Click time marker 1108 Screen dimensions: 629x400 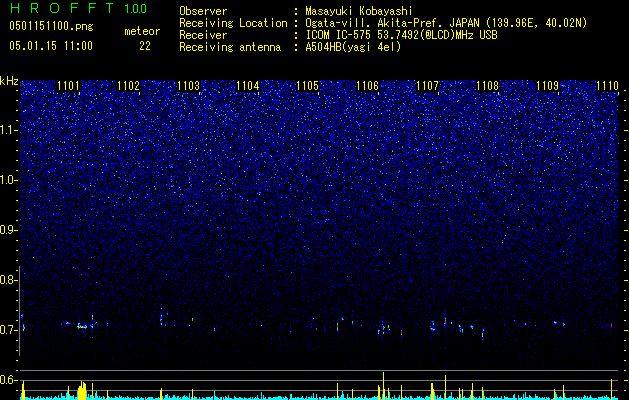tap(487, 86)
